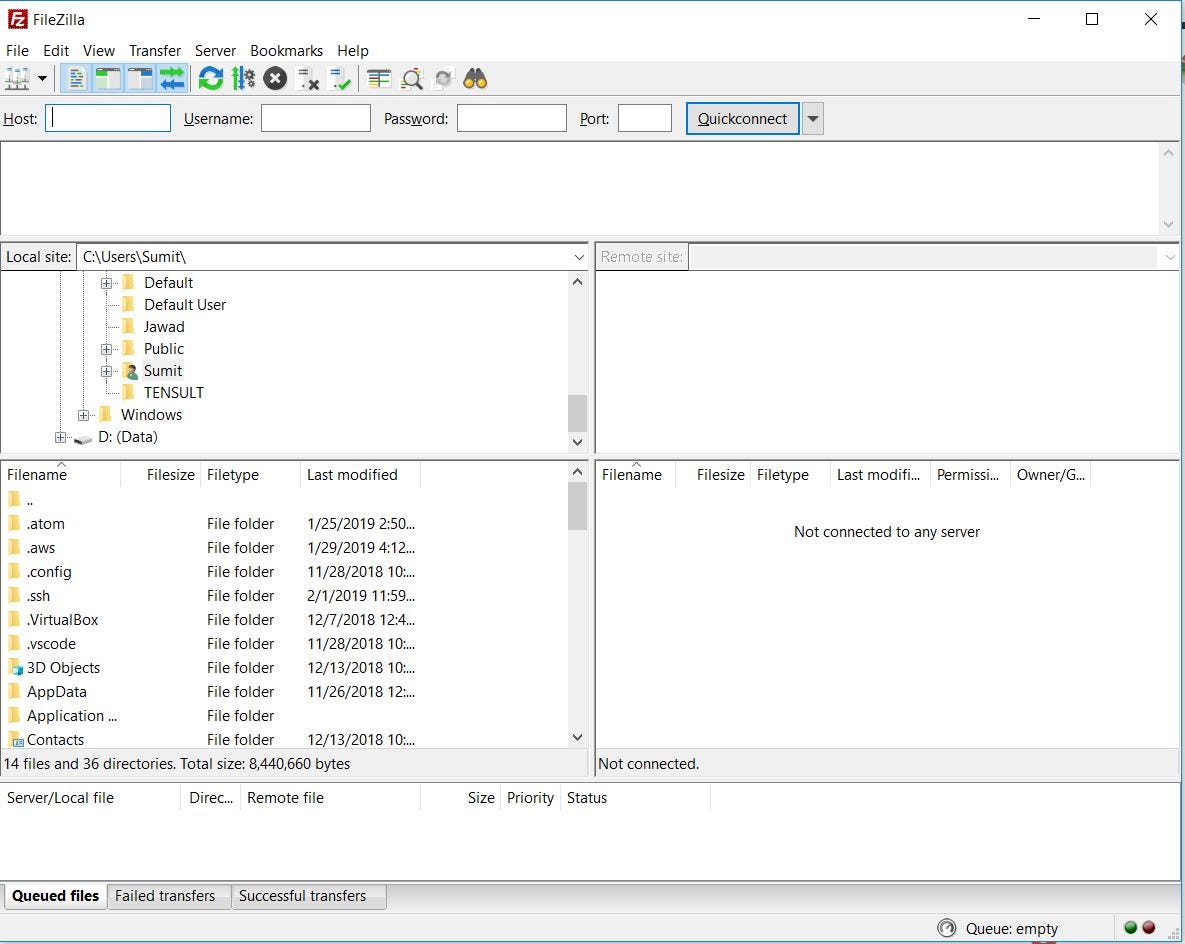Cancel the current operation
The height and width of the screenshot is (944, 1185).
tap(276, 78)
